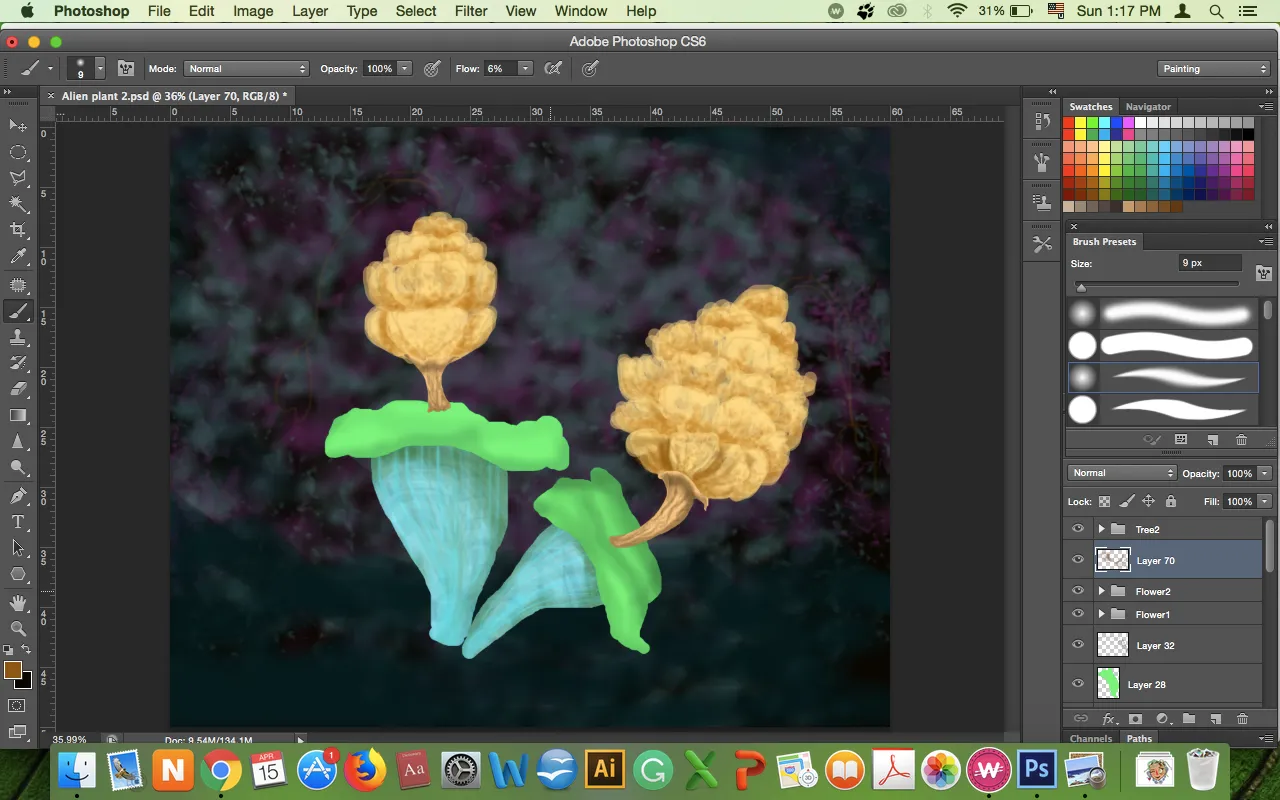Select the Layer 32 thumbnail

tap(1113, 645)
